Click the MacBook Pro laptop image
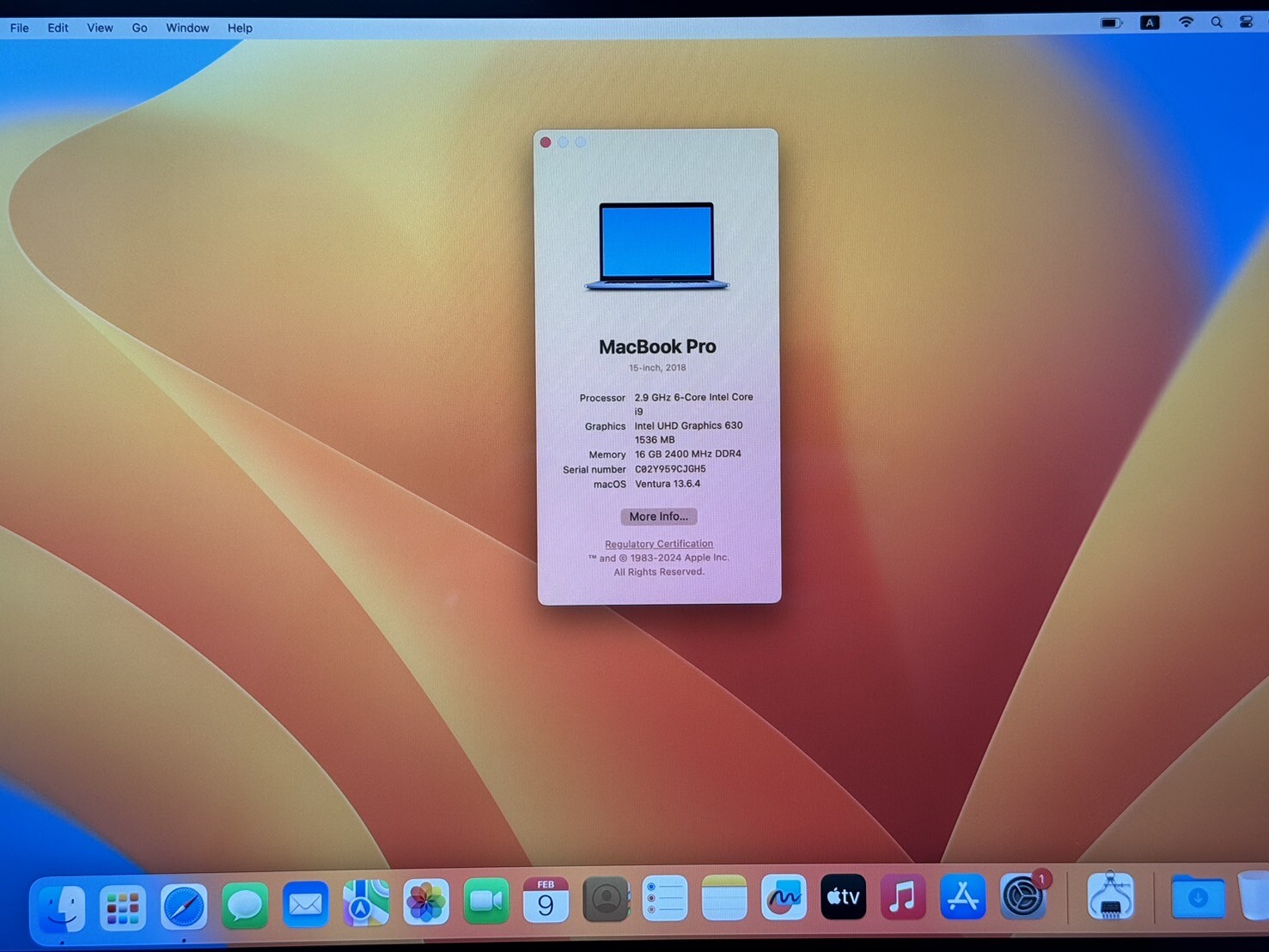This screenshot has width=1269, height=952. (x=657, y=247)
